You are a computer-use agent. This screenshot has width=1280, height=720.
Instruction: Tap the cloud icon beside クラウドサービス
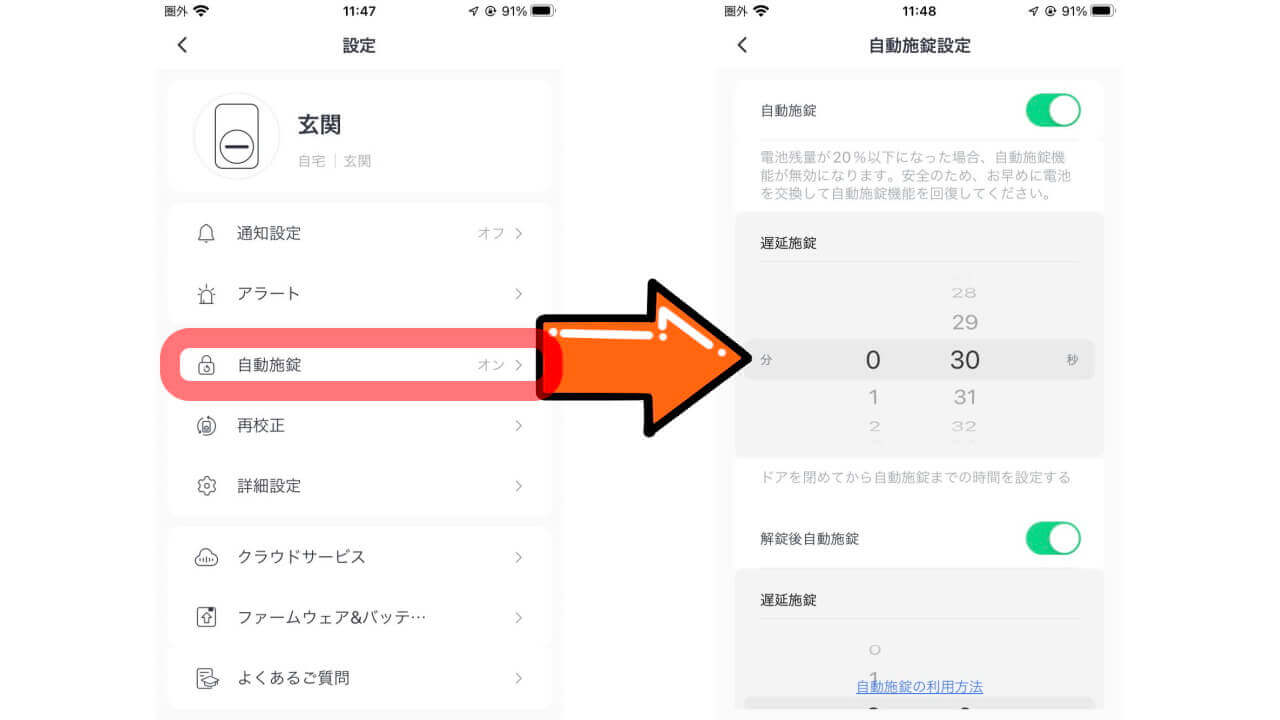pyautogui.click(x=206, y=557)
